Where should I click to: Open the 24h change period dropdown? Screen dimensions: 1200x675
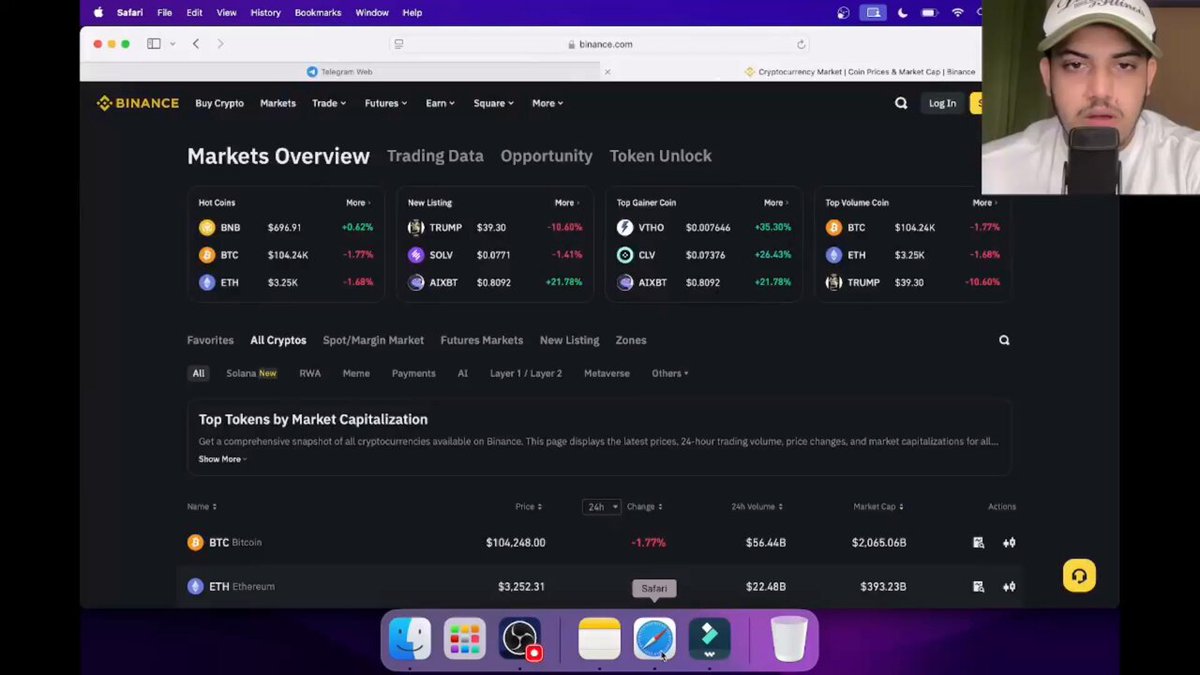pos(602,507)
